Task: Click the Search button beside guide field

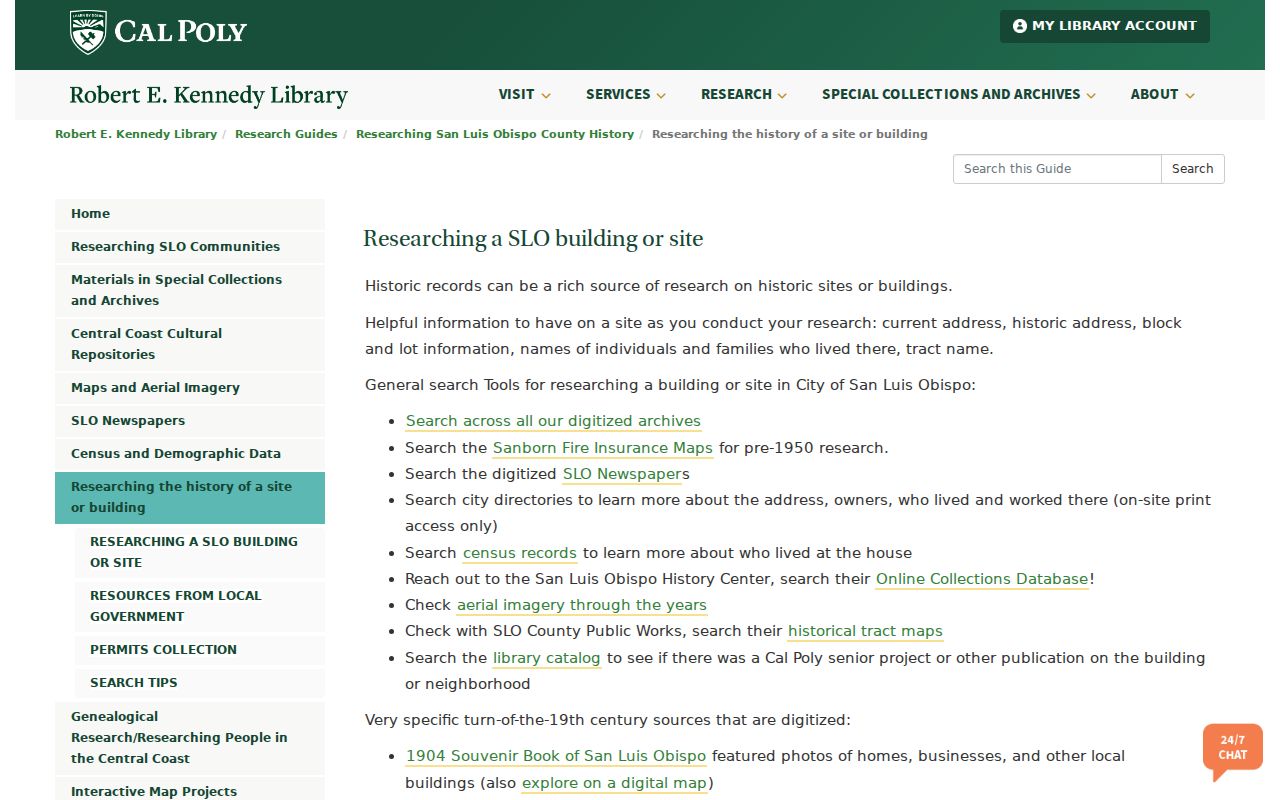Action: [x=1193, y=169]
